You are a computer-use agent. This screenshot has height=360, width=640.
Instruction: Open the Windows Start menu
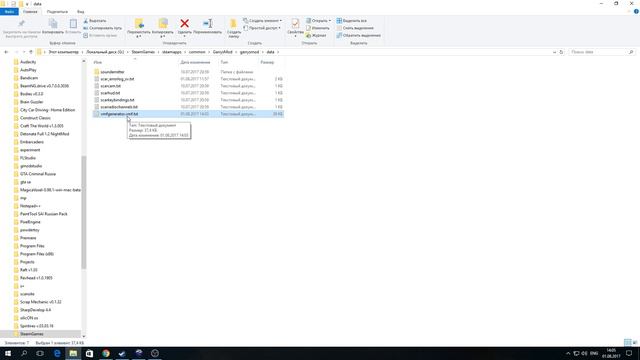coord(8,353)
